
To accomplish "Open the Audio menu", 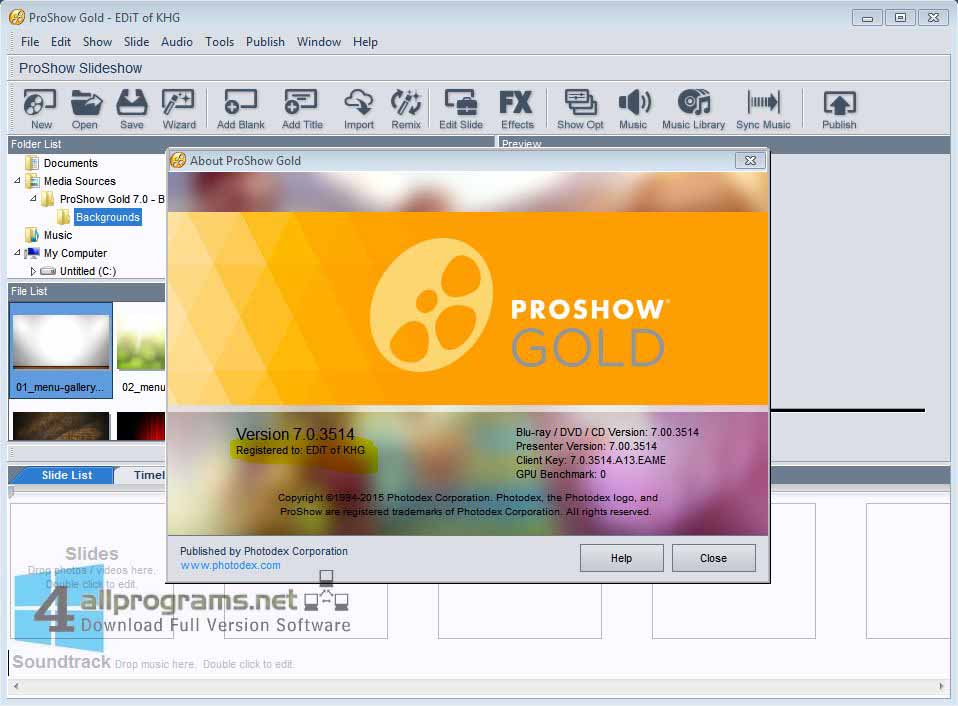I will click(177, 42).
